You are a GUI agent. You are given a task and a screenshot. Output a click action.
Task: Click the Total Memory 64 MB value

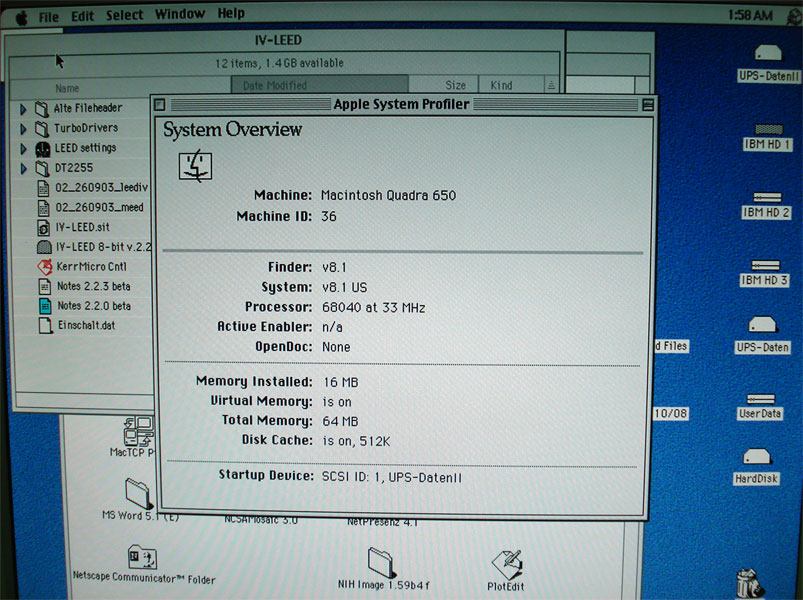tap(341, 421)
